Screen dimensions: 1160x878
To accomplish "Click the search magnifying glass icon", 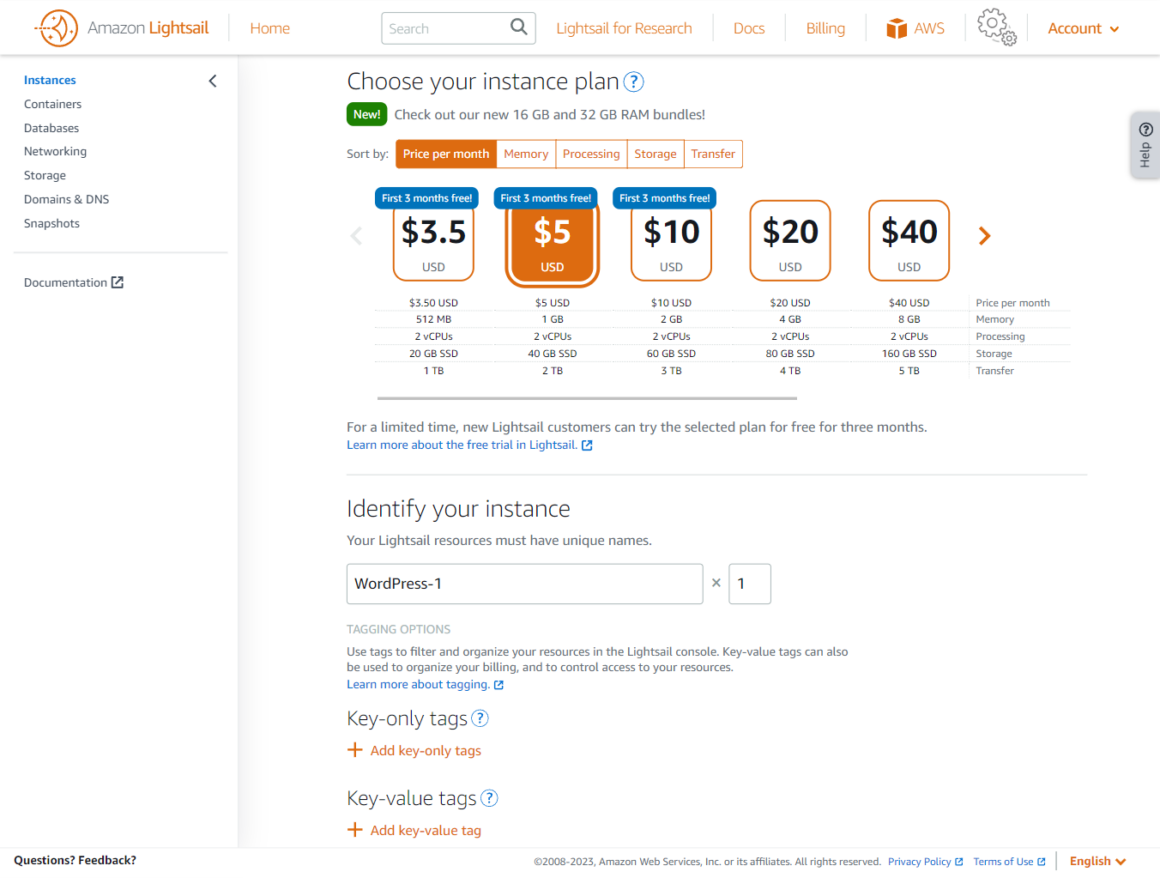I will (518, 27).
